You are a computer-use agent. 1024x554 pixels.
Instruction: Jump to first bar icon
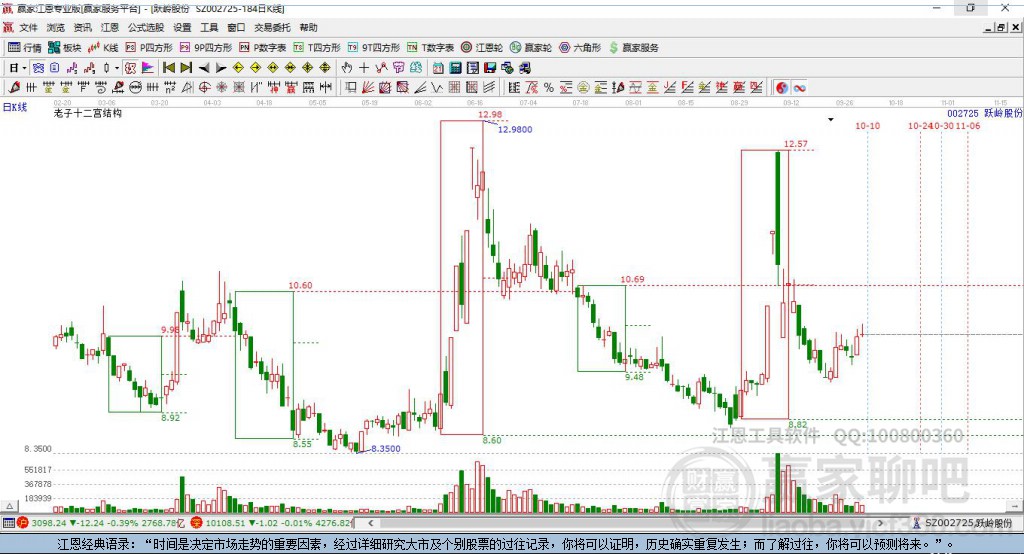168,68
